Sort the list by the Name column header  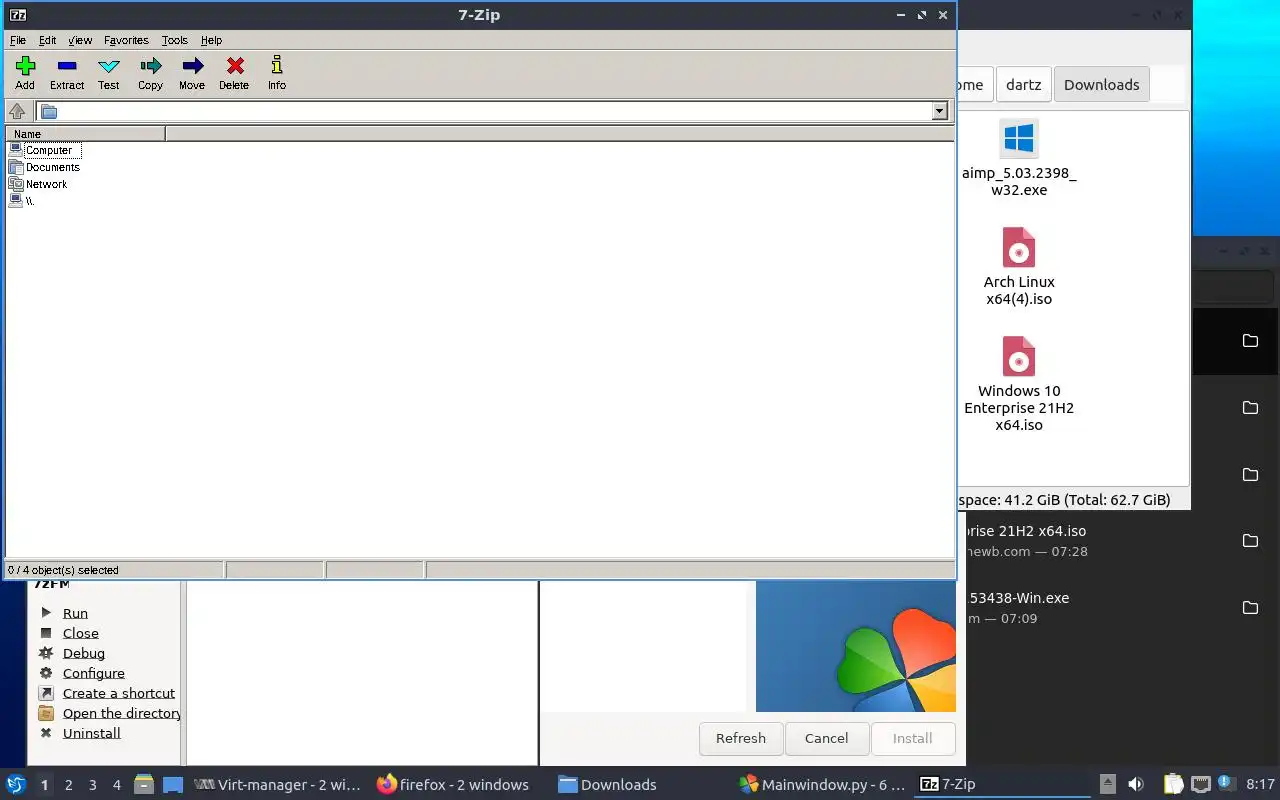click(85, 133)
